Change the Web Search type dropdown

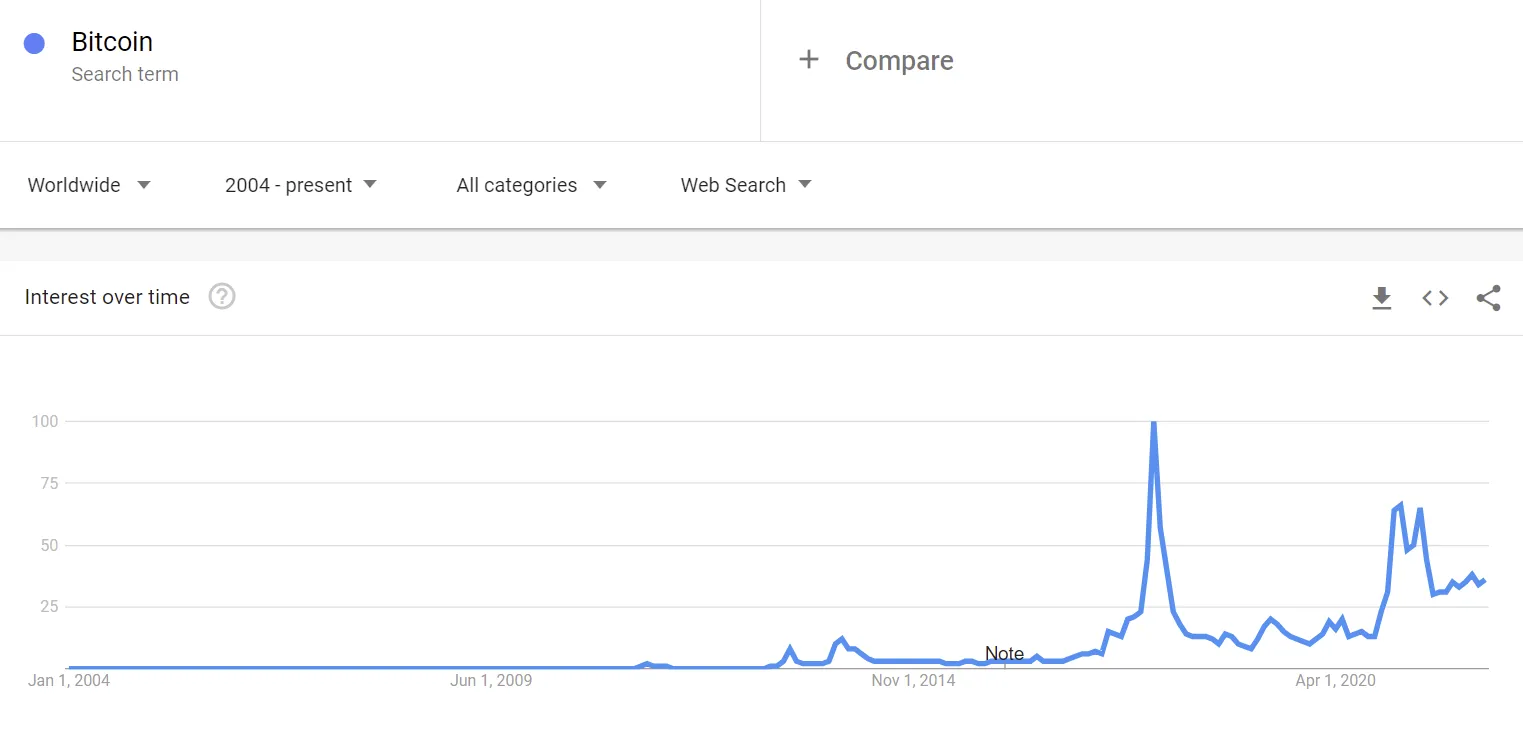tap(746, 185)
